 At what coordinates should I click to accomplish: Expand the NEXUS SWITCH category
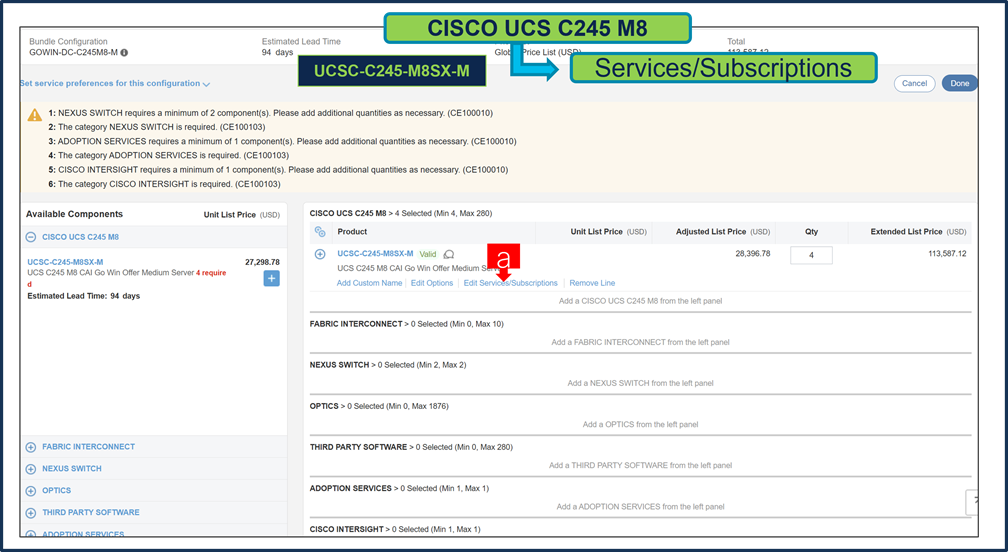click(31, 468)
